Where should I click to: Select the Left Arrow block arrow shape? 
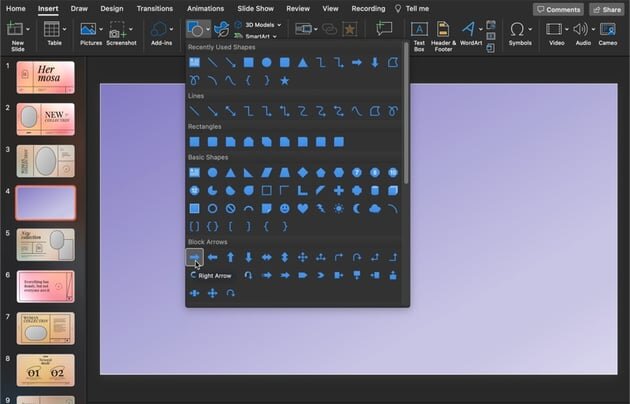tap(212, 257)
